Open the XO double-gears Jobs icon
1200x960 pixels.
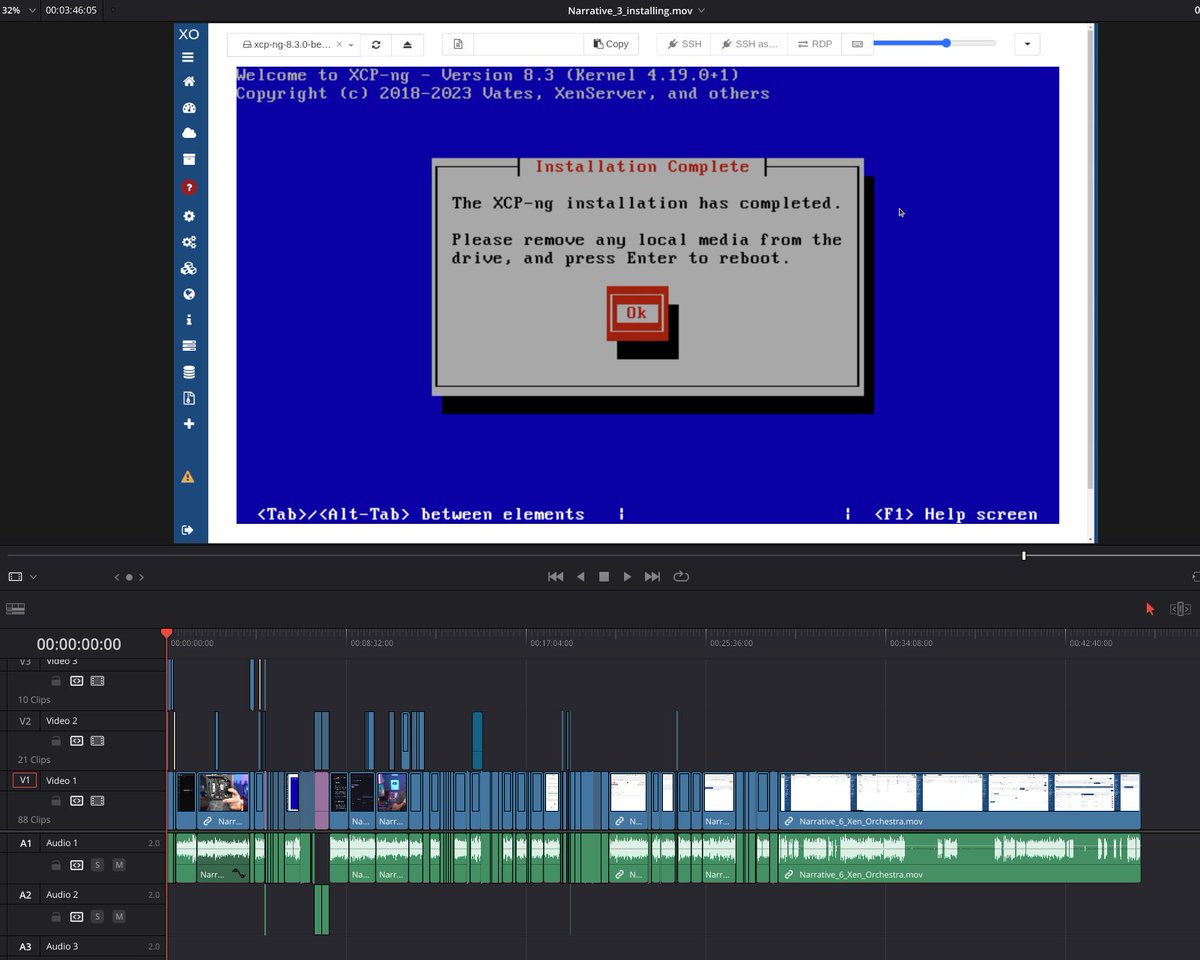pos(189,242)
